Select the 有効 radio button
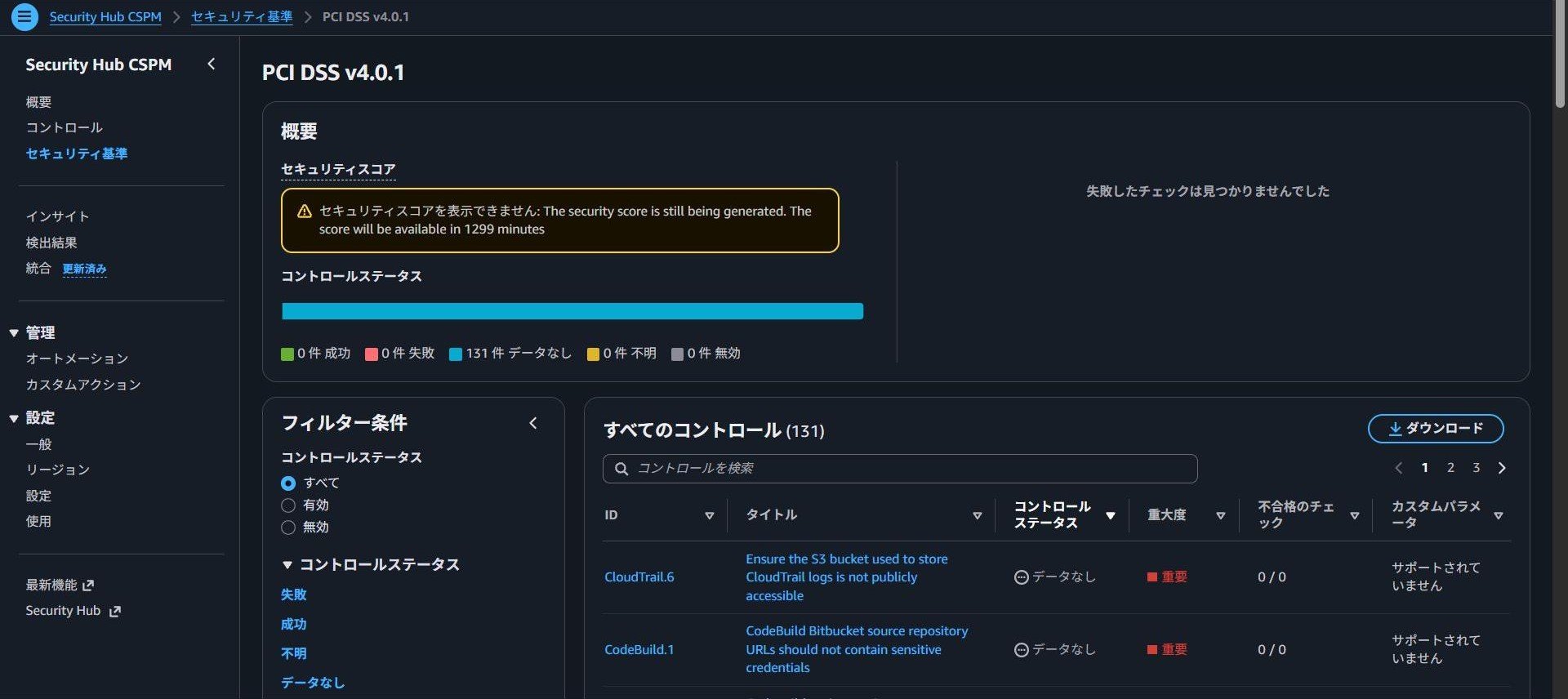Screen dimensions: 1568x699 pos(287,505)
